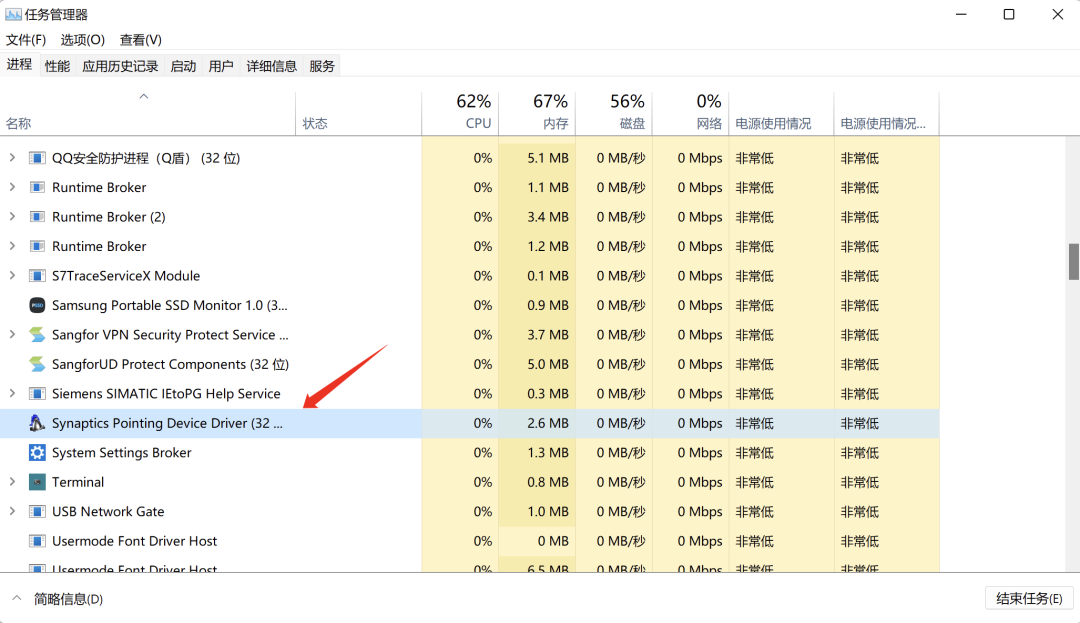
Task: Sort by the 内存 column header
Action: click(537, 114)
